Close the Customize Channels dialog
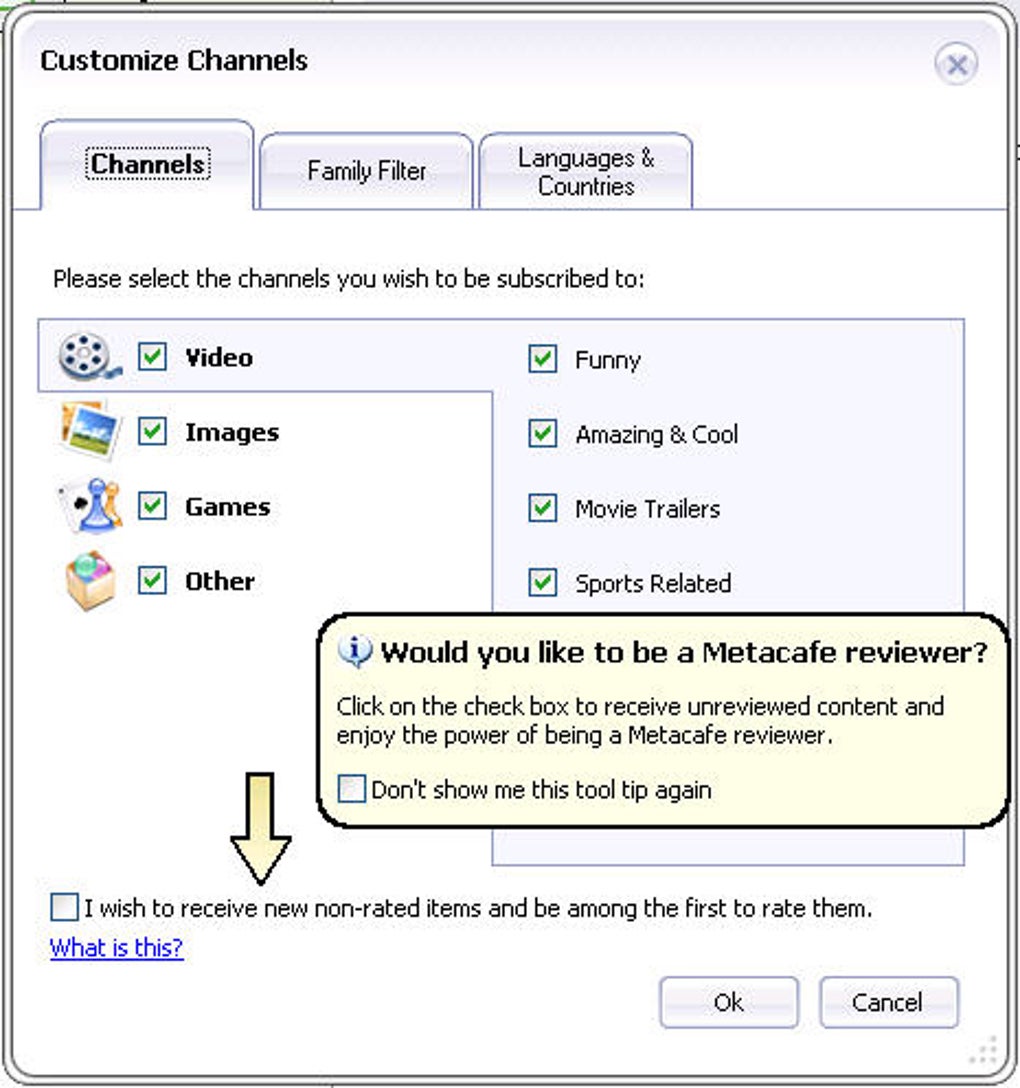1020x1088 pixels. (956, 66)
